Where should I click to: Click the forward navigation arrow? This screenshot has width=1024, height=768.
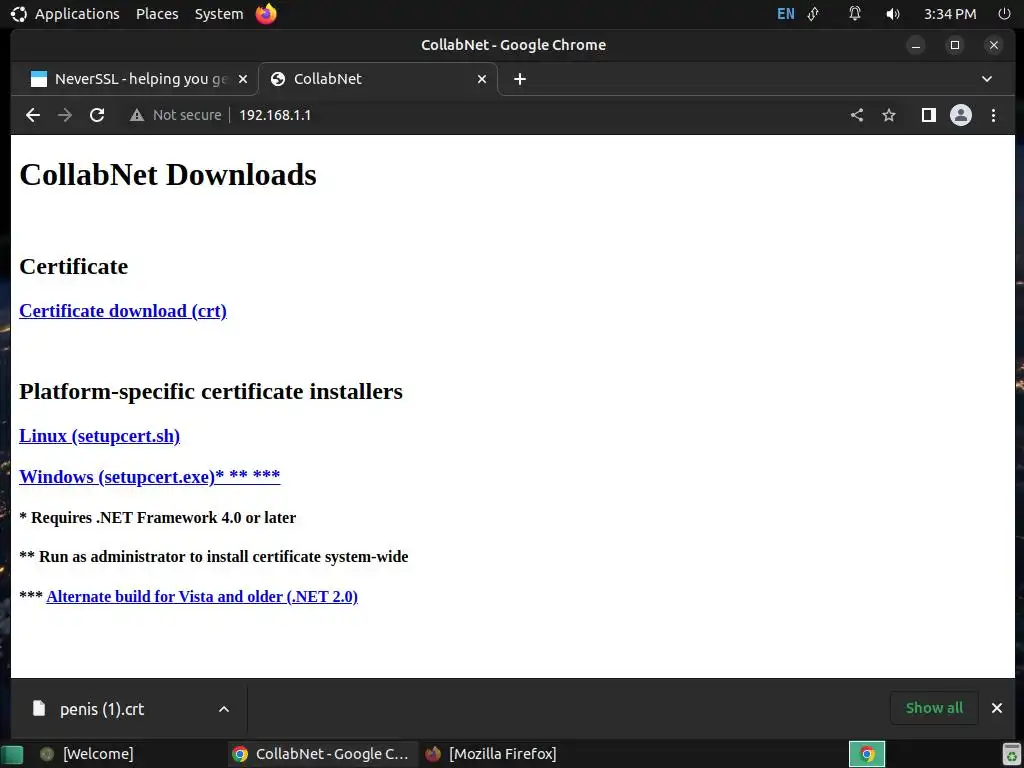pos(65,115)
